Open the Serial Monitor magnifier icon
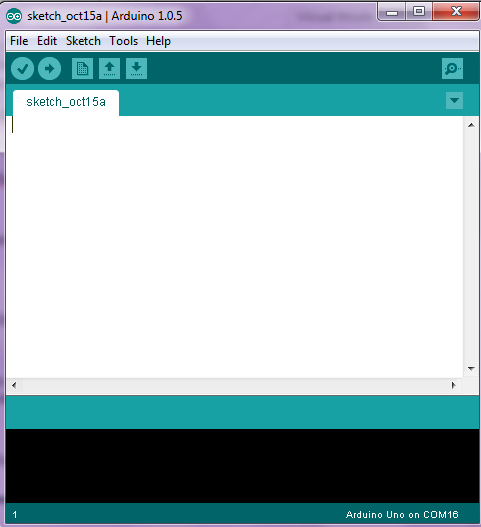481x527 pixels. pyautogui.click(x=452, y=69)
